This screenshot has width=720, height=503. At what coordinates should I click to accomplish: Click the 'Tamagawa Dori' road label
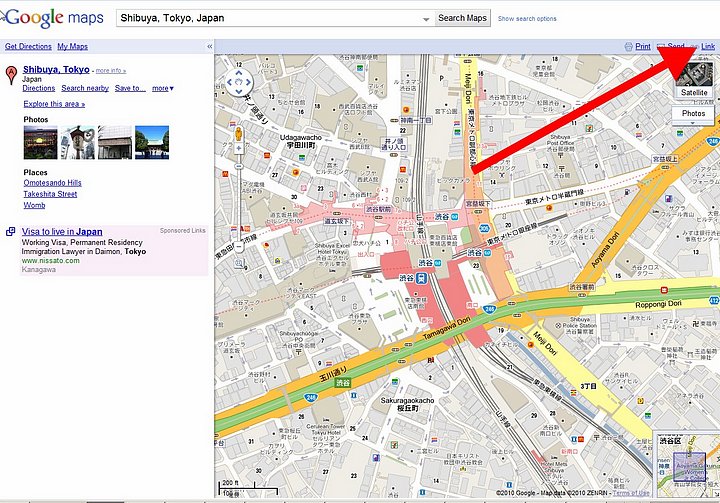coord(446,329)
